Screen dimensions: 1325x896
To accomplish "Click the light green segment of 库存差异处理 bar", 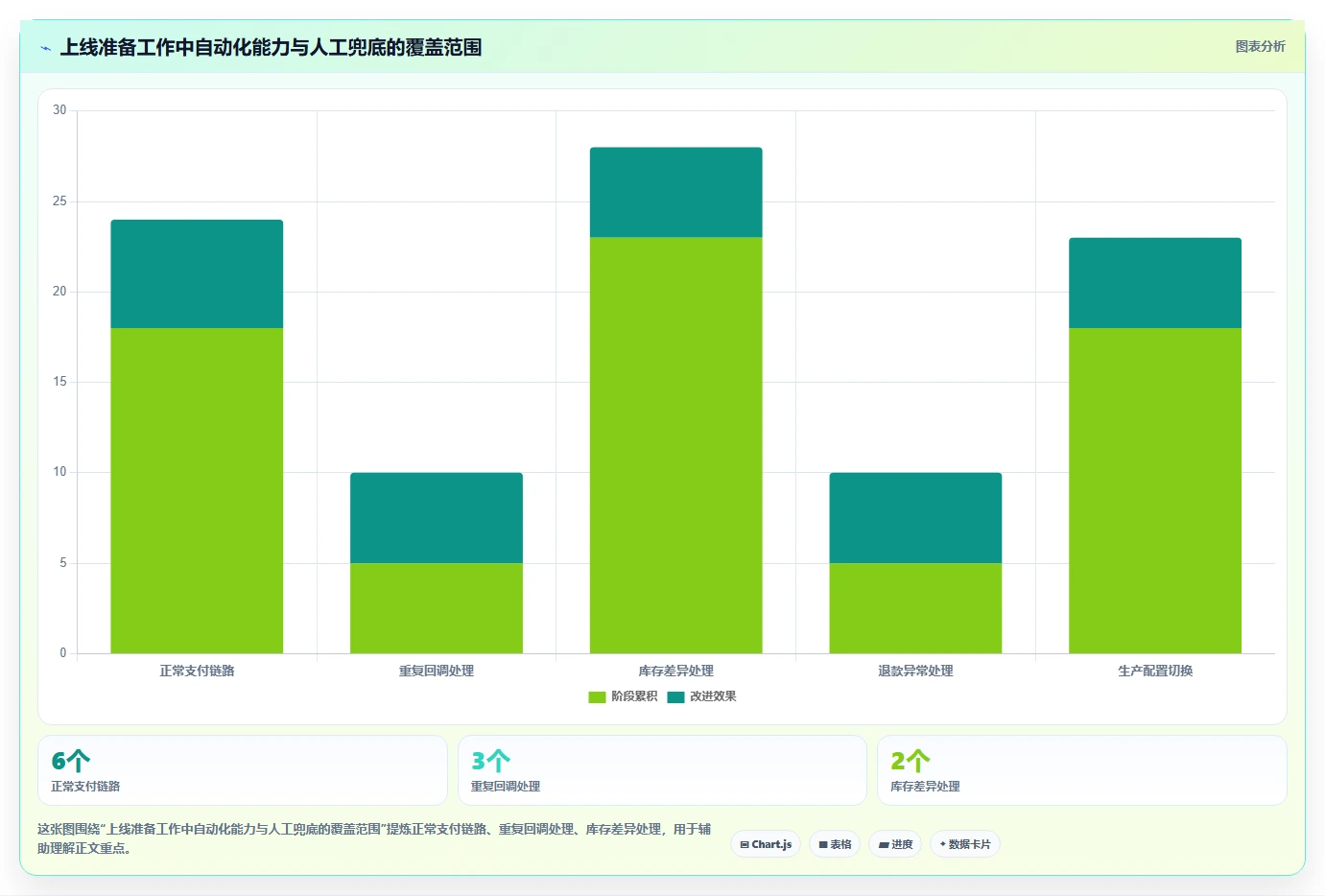I will point(676,445).
